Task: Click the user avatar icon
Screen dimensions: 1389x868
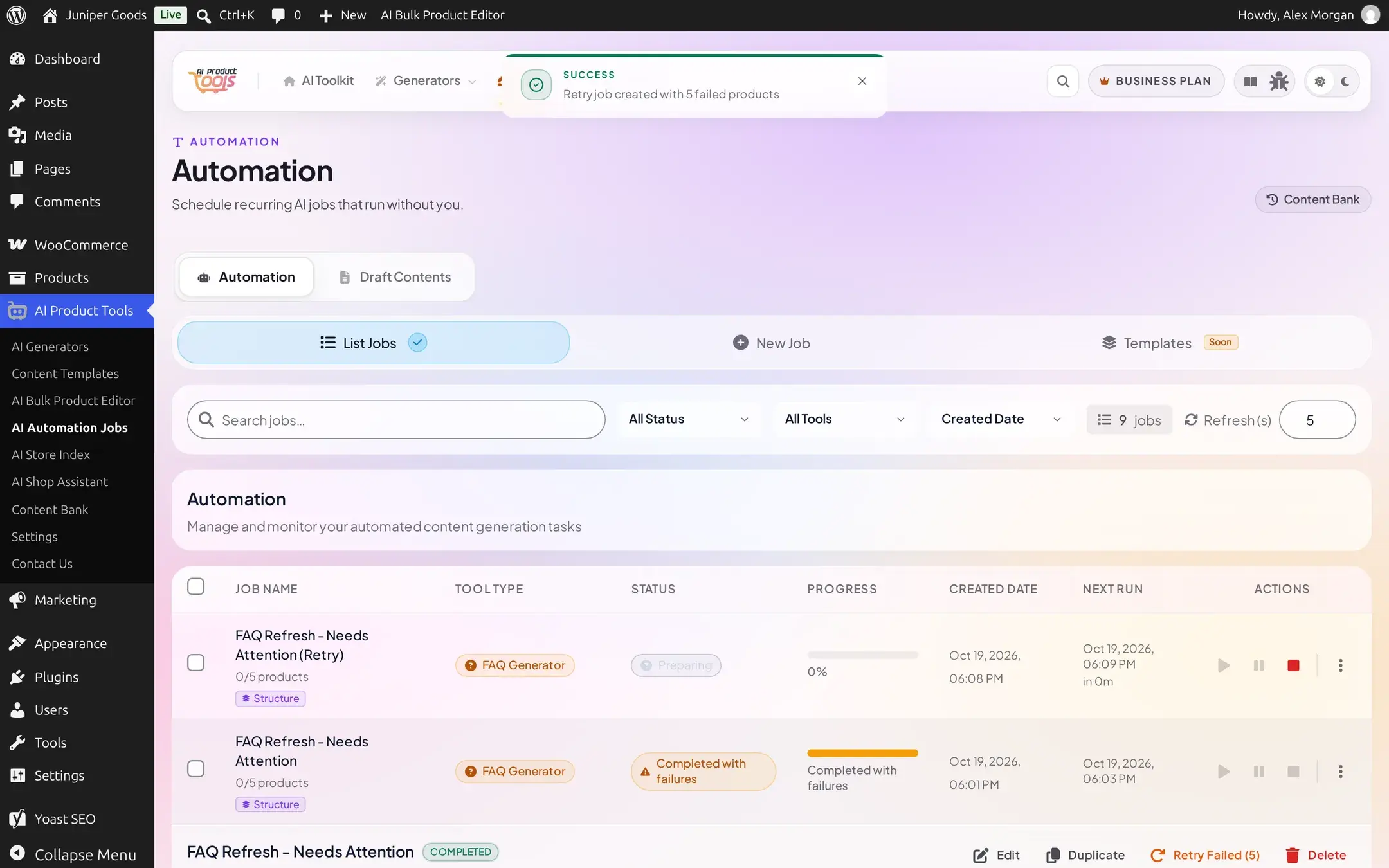Action: click(x=1370, y=15)
